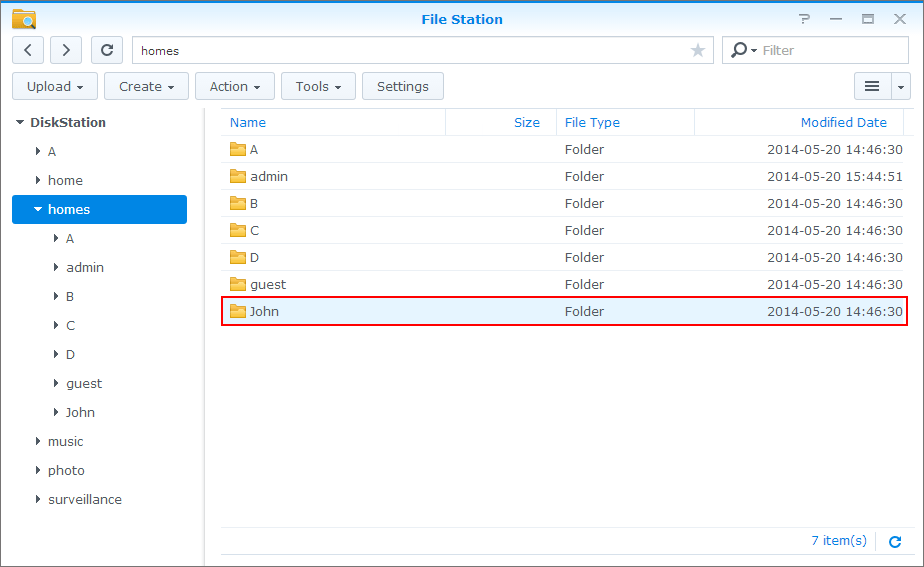Go forward with the right arrow button
This screenshot has width=924, height=567.
click(x=65, y=50)
